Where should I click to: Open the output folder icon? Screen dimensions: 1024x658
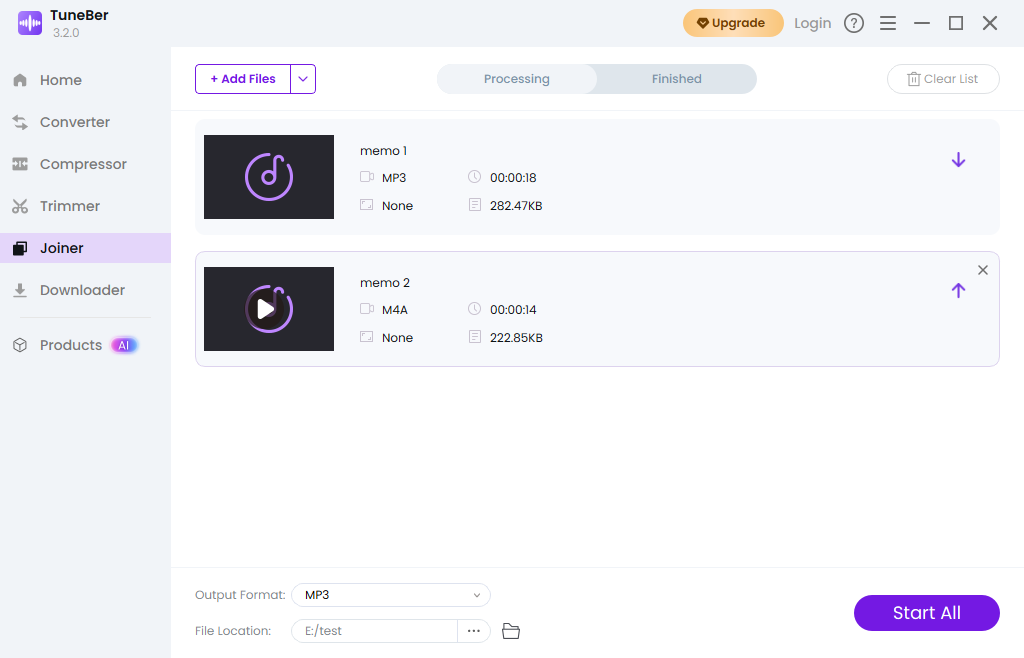pos(511,631)
